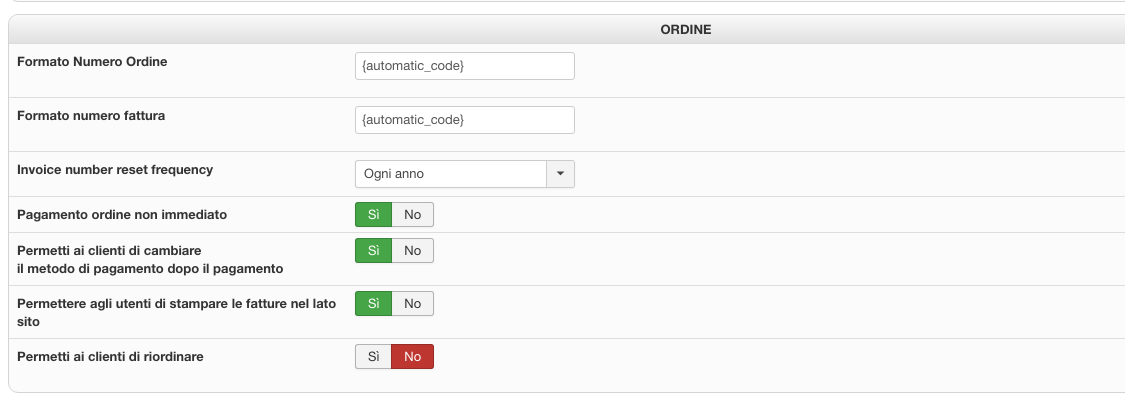Screen dimensions: 1125x404
Task: Focus the Formato numero fattura text box
Action: coord(464,120)
